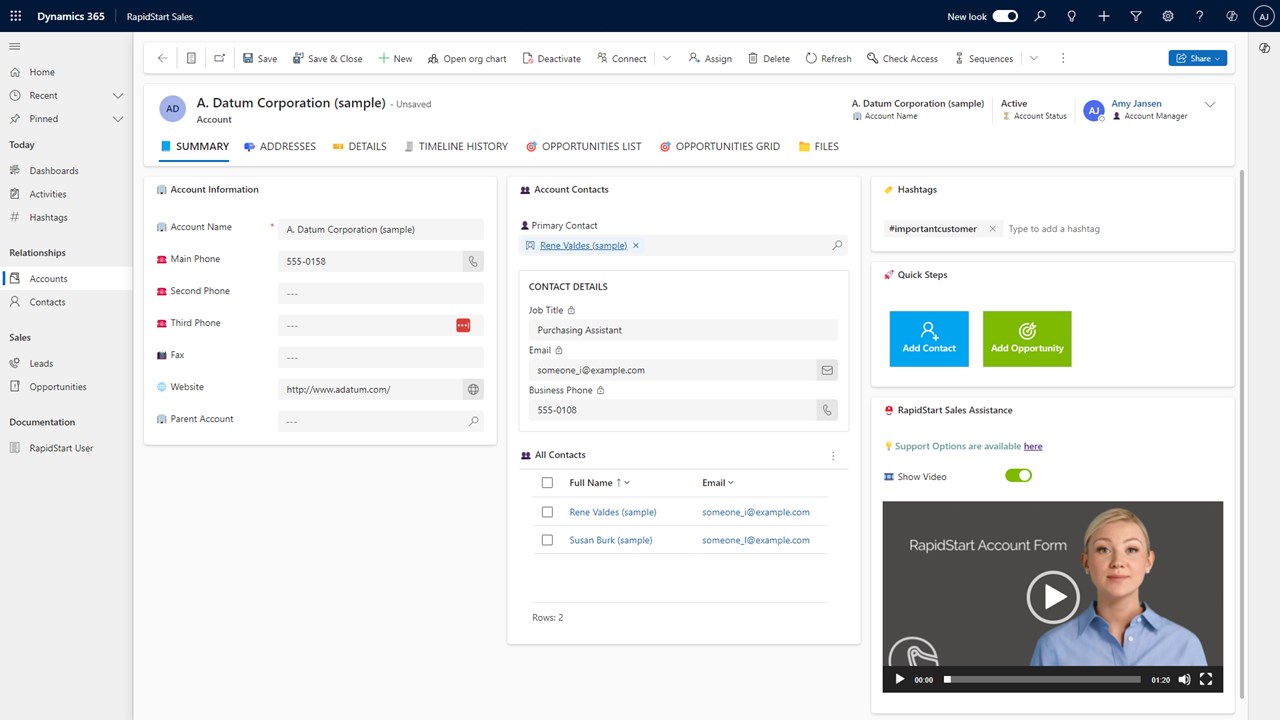The image size is (1280, 720).
Task: Click the Add Opportunity quick step
Action: (x=1027, y=339)
